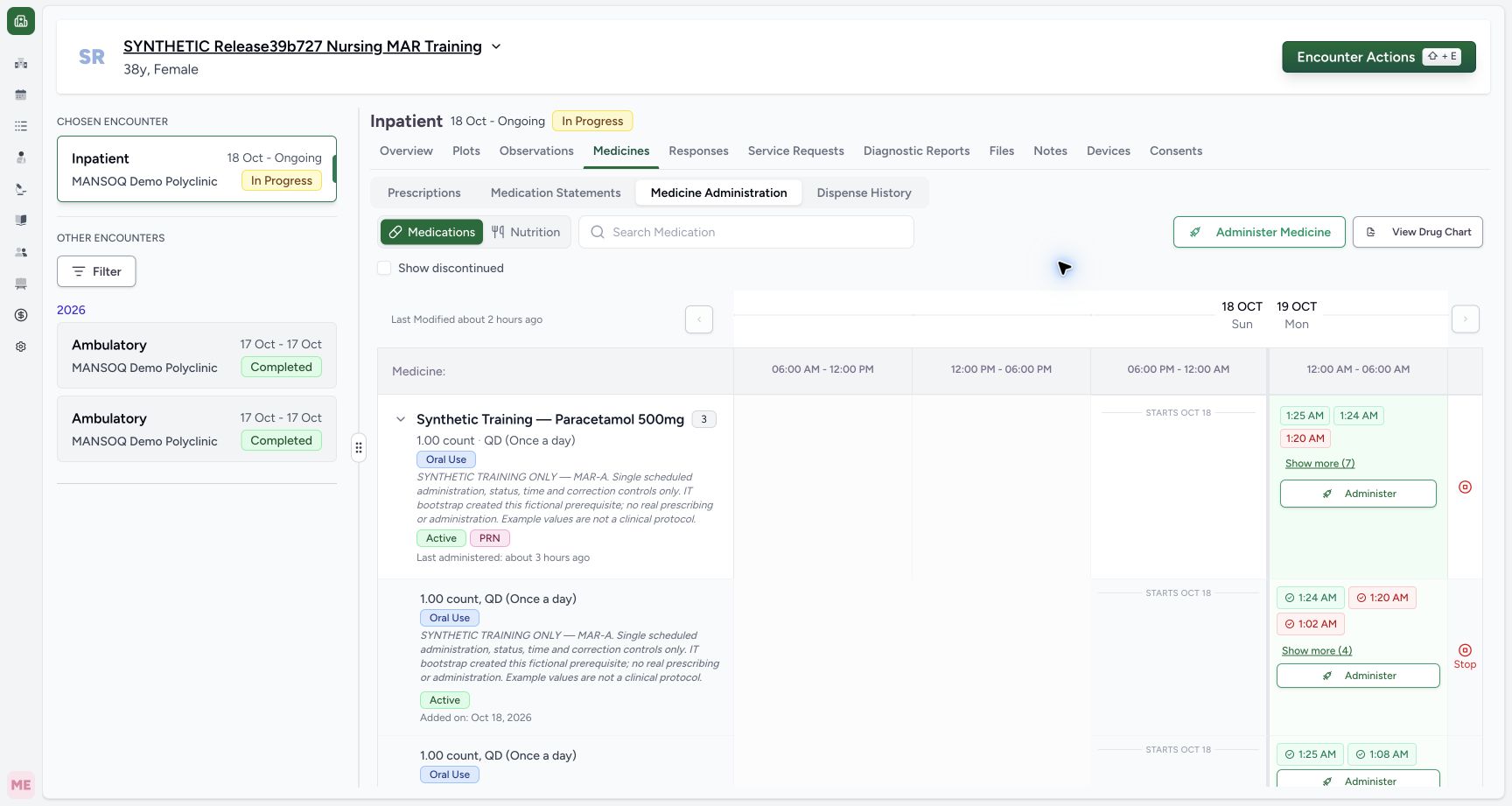Viewport: 1512px width, 806px height.
Task: Open the facility building sidebar icon
Action: [x=21, y=63]
